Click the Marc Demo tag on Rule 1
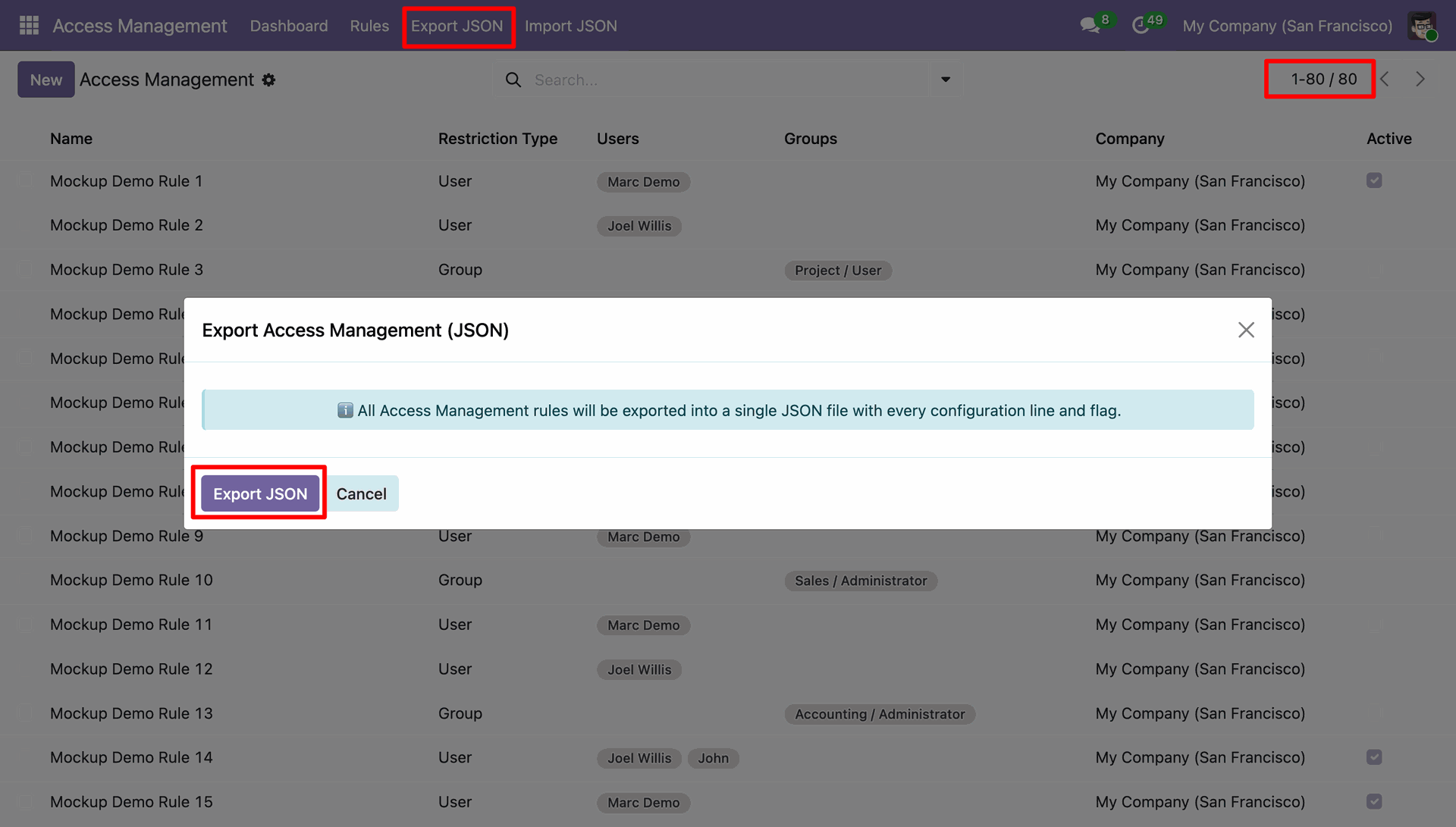Viewport: 1456px width, 827px height. (643, 182)
